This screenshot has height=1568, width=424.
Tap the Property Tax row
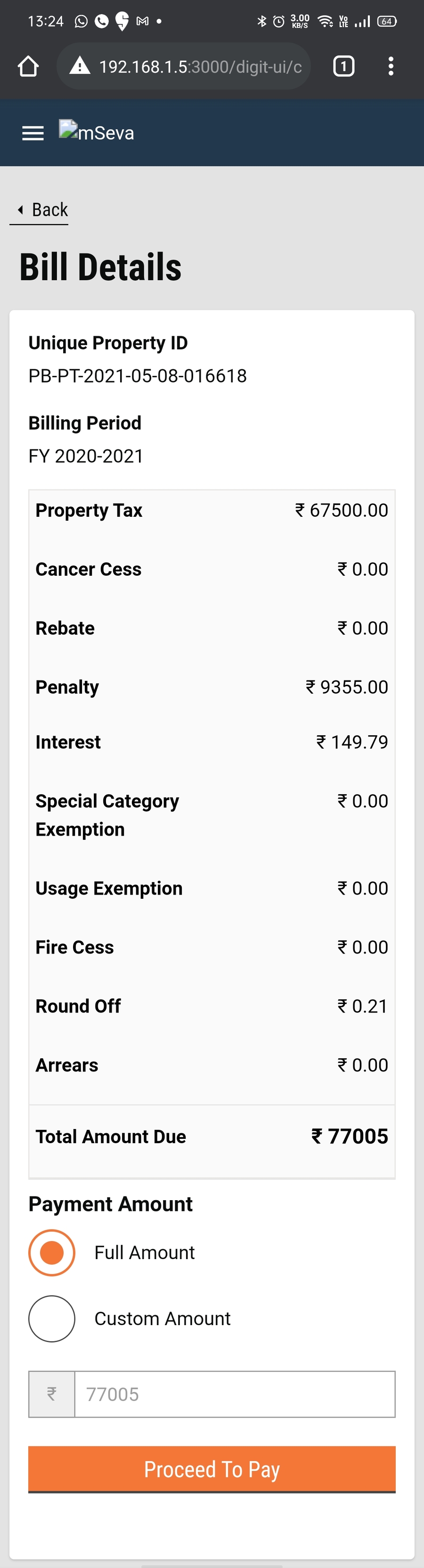(x=212, y=511)
